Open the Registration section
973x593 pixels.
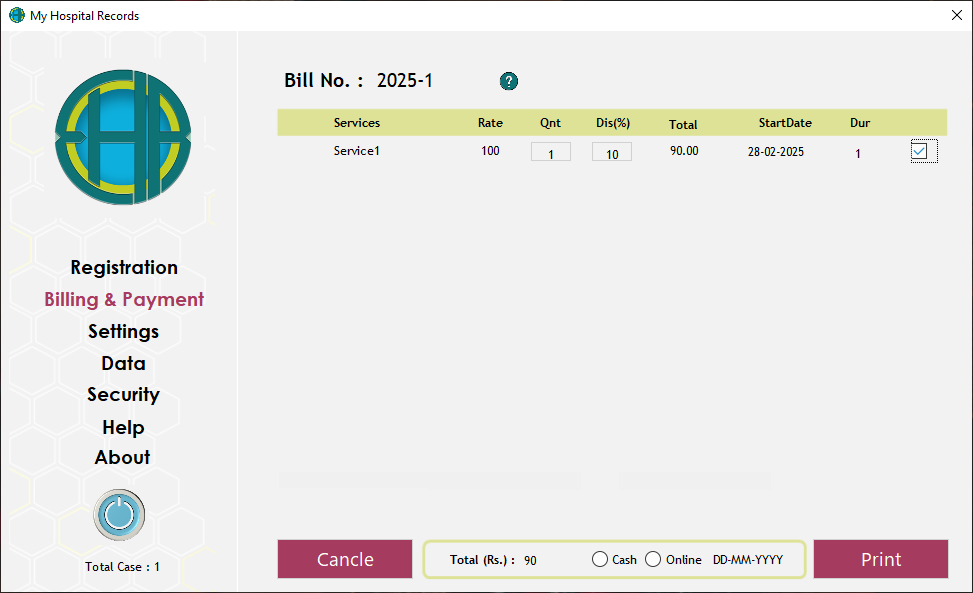click(124, 267)
